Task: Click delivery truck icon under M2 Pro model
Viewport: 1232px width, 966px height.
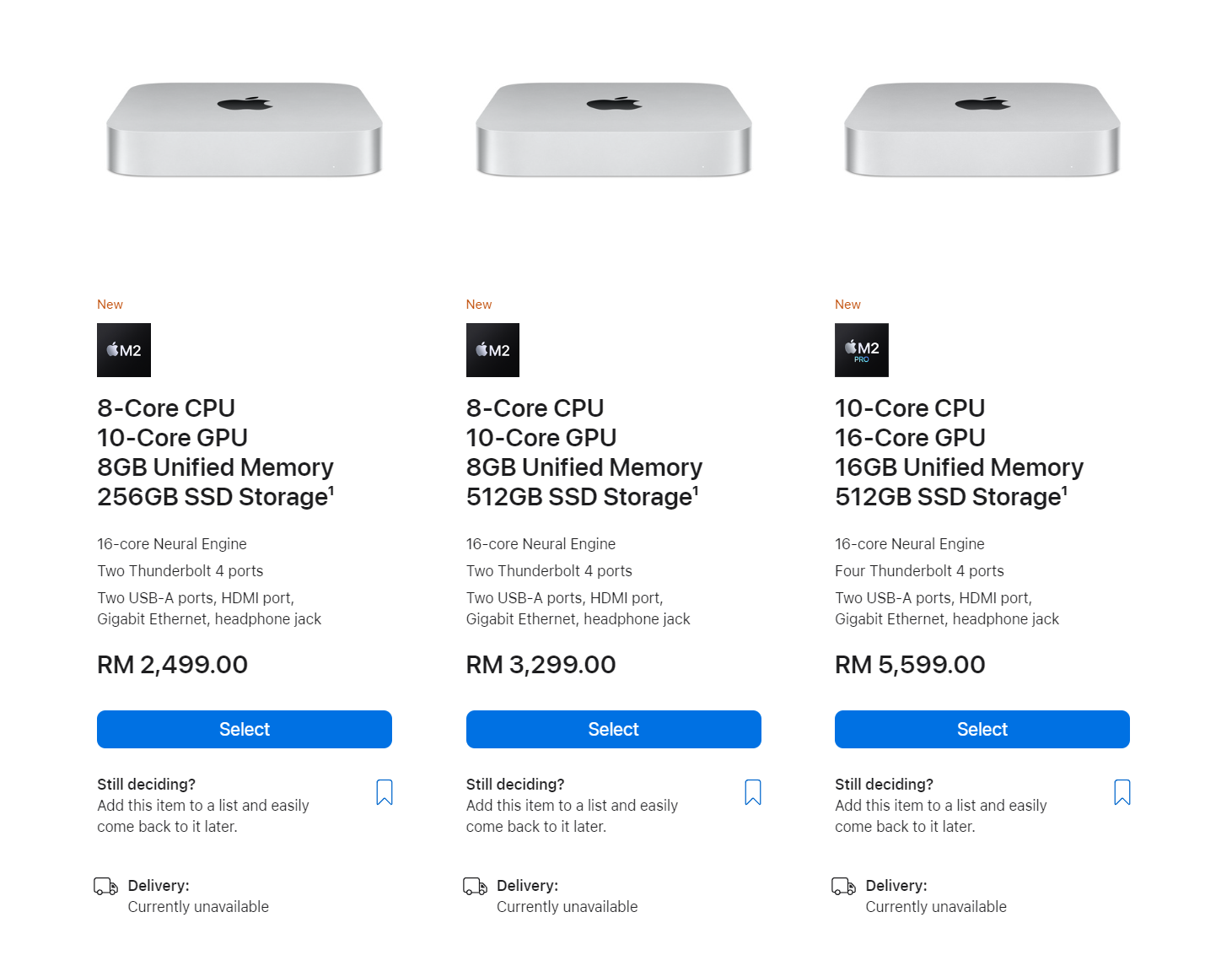Action: (x=844, y=886)
